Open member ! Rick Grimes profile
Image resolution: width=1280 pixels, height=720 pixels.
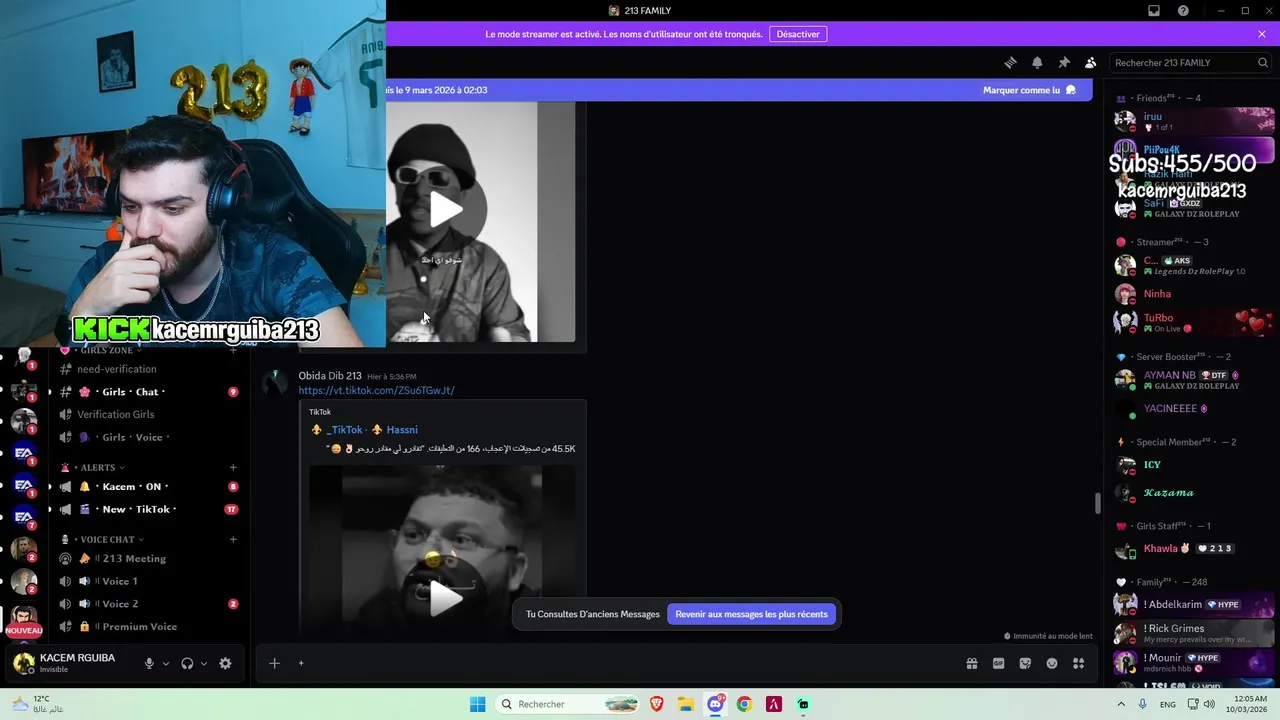[x=1193, y=634]
